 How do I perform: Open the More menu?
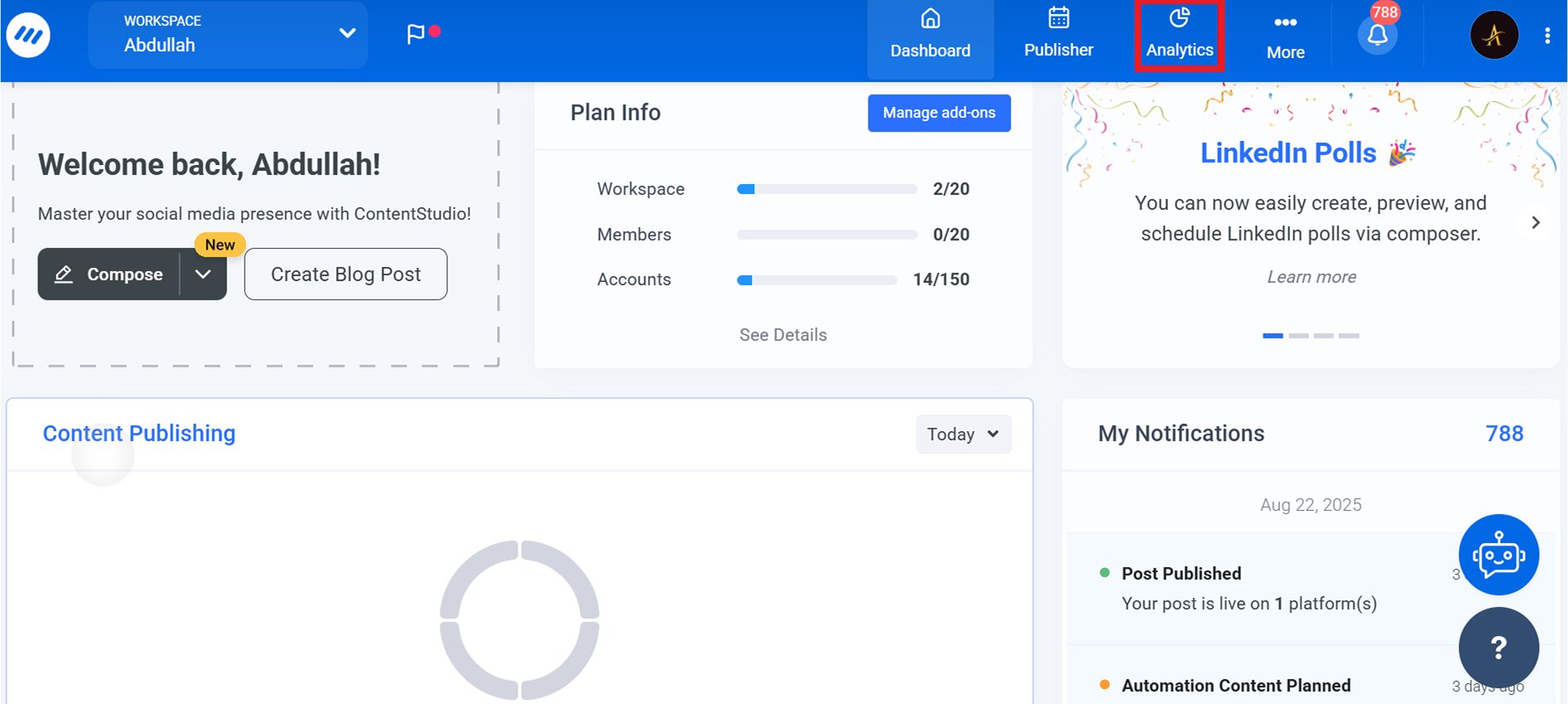point(1285,37)
